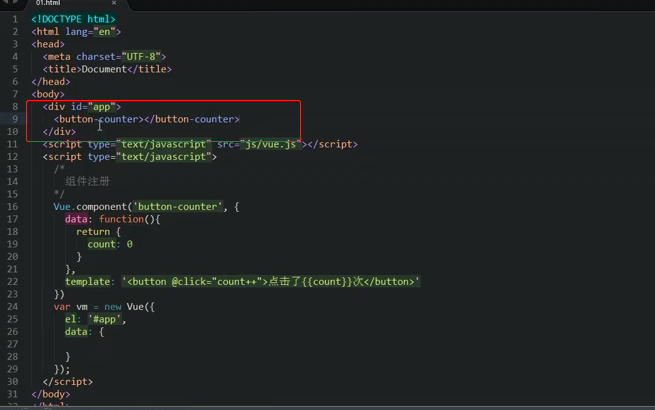Click the closing </body> tag
Screen dimensions: 655x410
[51, 395]
